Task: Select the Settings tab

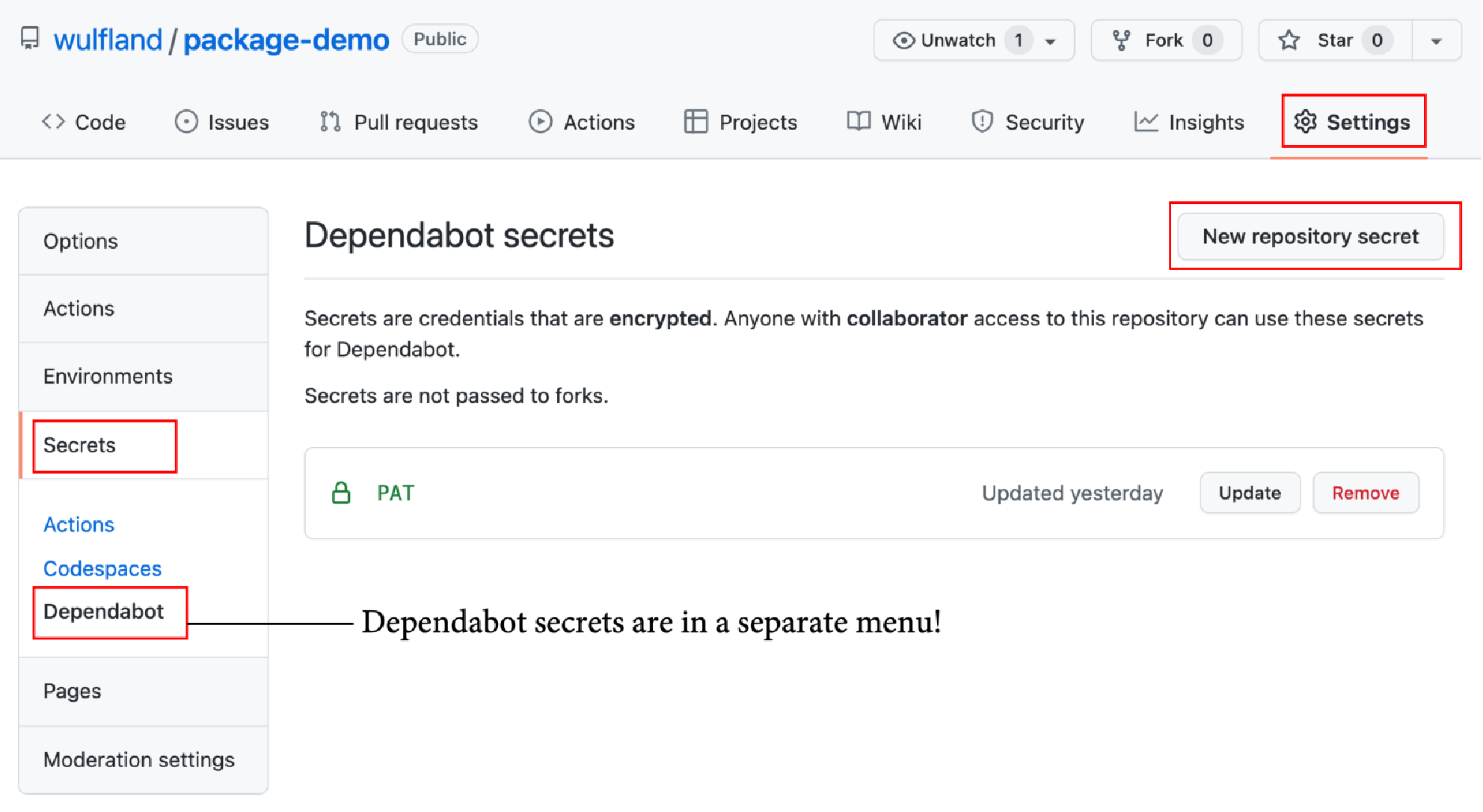Action: pos(1352,122)
